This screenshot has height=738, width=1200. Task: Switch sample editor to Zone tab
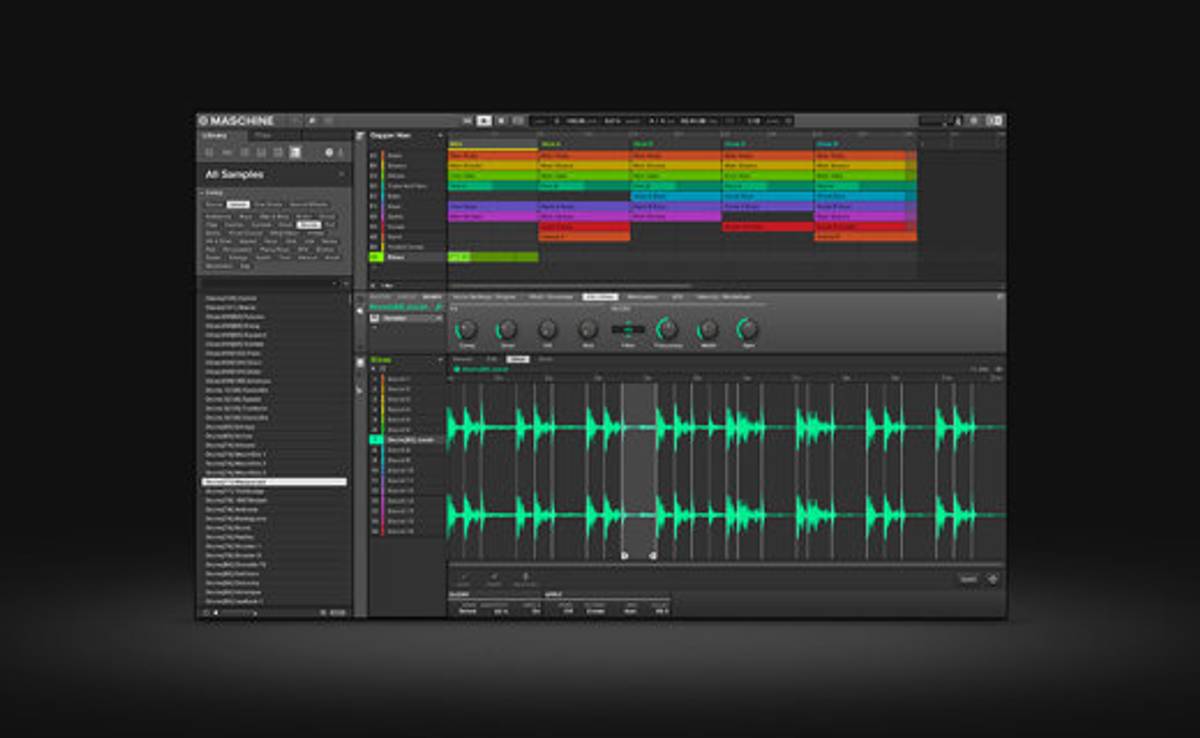pyautogui.click(x=545, y=359)
